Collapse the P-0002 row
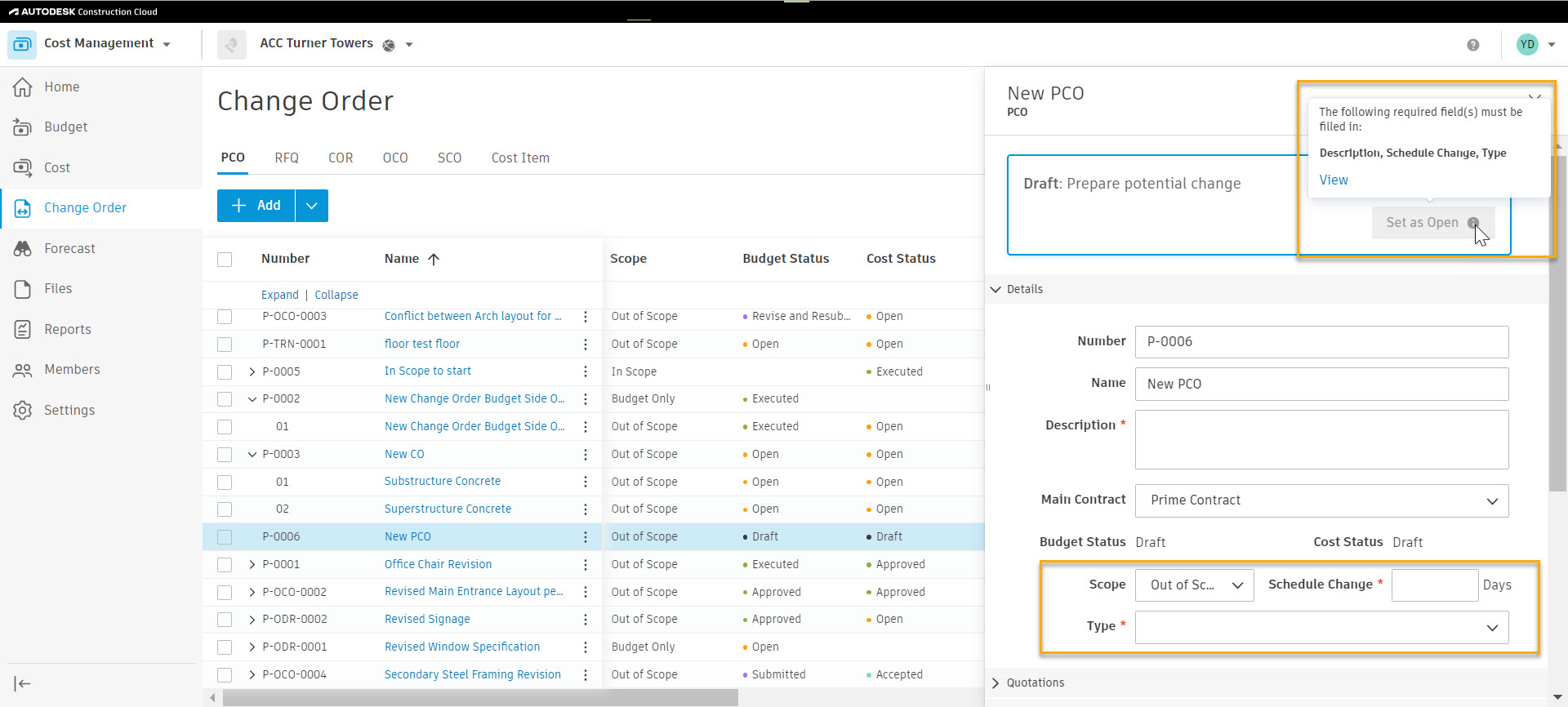This screenshot has height=707, width=1568. tap(252, 399)
